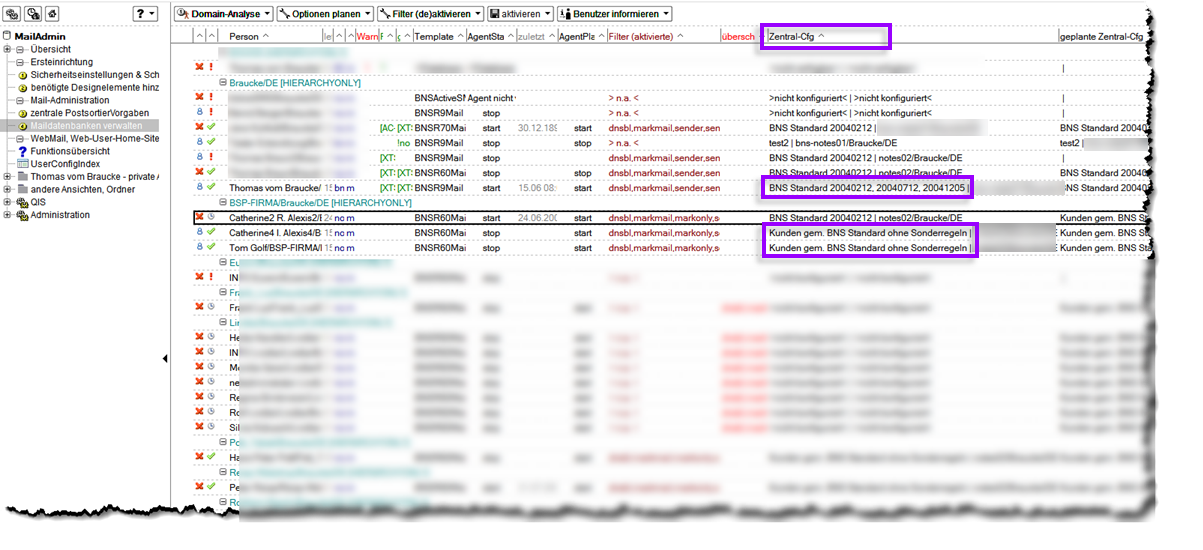Sort by the Person column header
Screen dimensions: 1203x550
[x=248, y=36]
